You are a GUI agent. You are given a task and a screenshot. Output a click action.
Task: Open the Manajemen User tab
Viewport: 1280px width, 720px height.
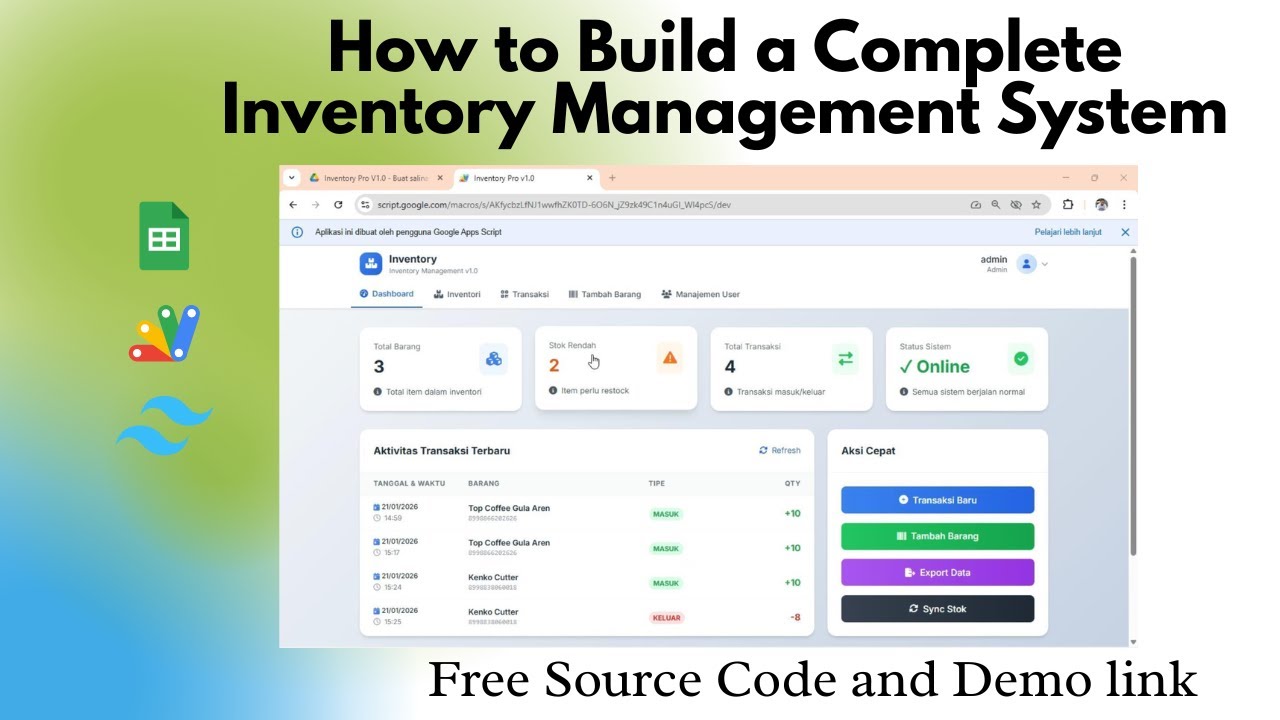tap(700, 294)
